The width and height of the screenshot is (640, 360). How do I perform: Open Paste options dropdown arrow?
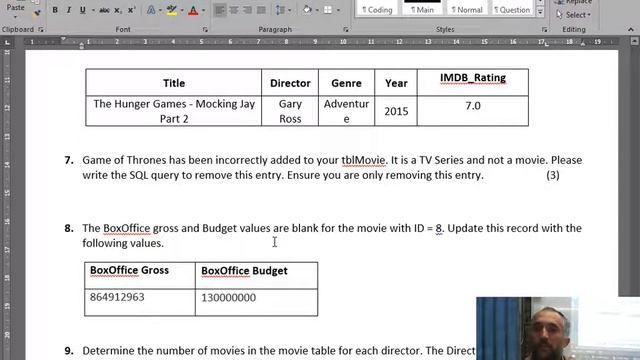(x=16, y=17)
